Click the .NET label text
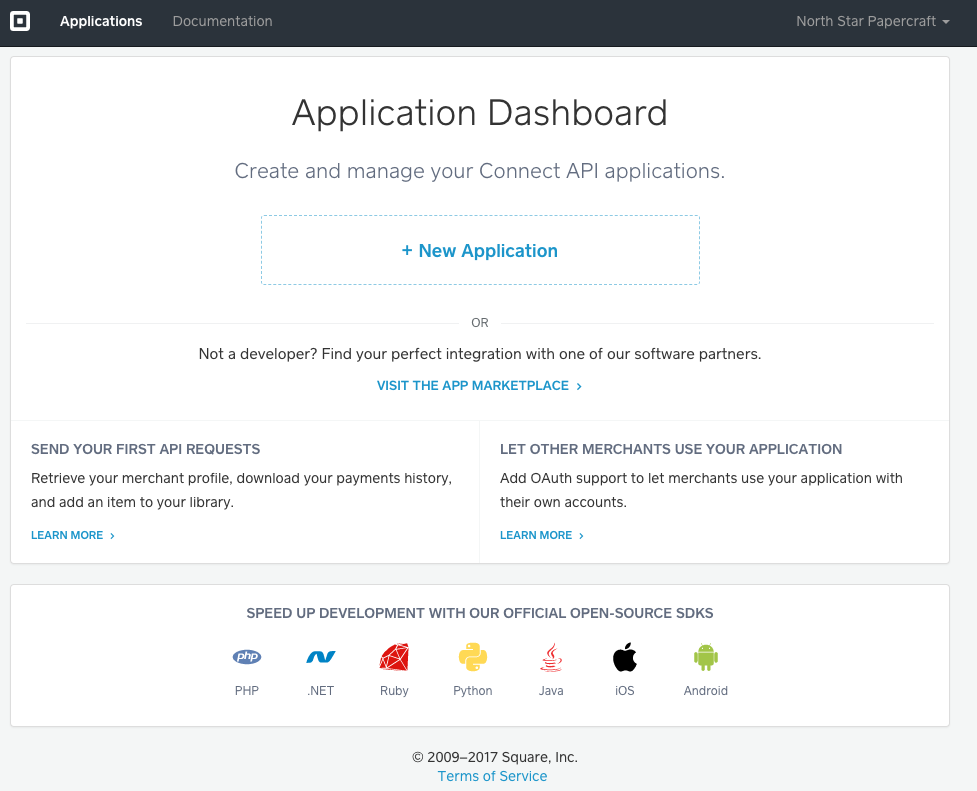 tap(320, 691)
